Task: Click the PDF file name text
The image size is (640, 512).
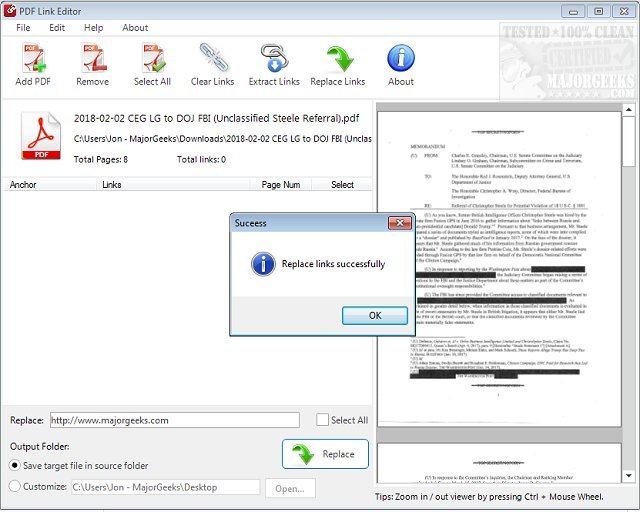Action: pos(216,118)
